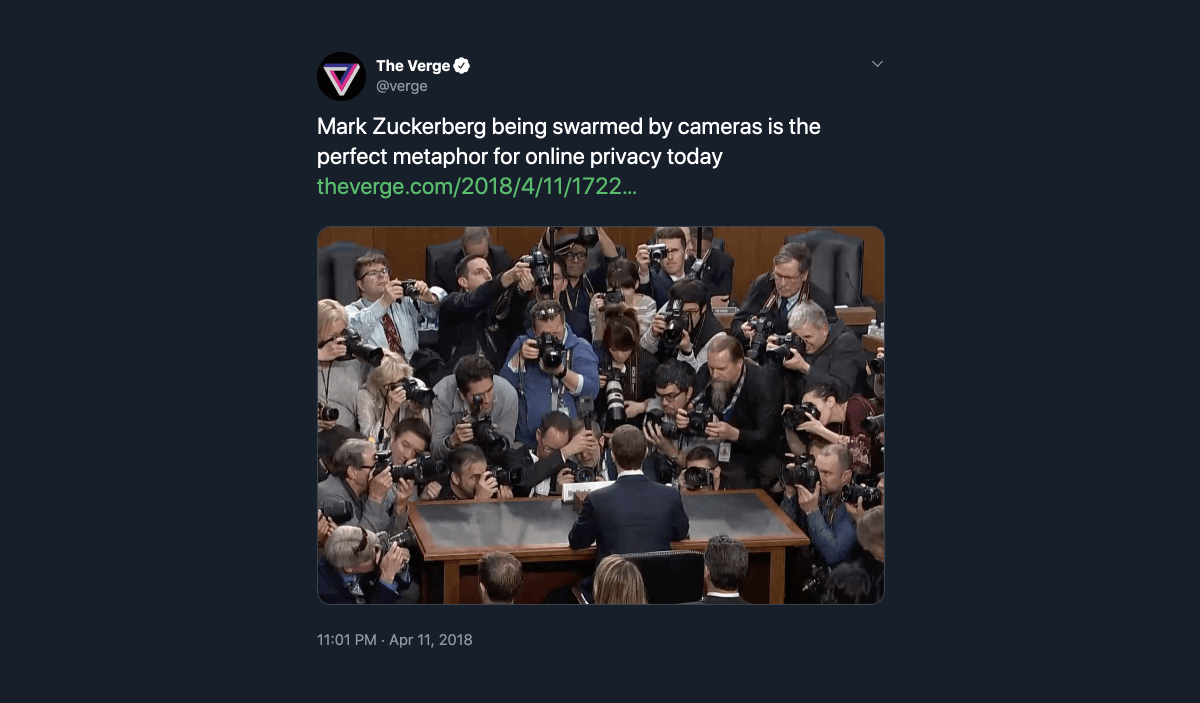
Task: Click the blonde-haired person at photo bottom
Action: [619, 582]
